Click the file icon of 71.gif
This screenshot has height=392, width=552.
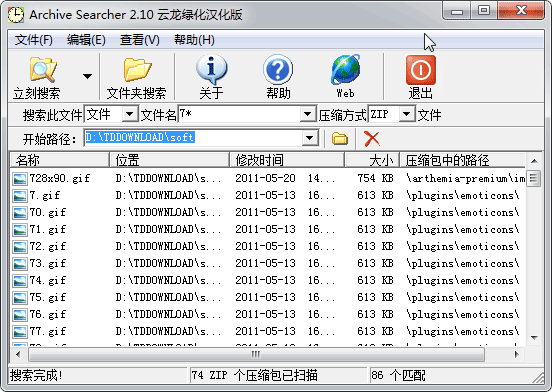(x=19, y=230)
